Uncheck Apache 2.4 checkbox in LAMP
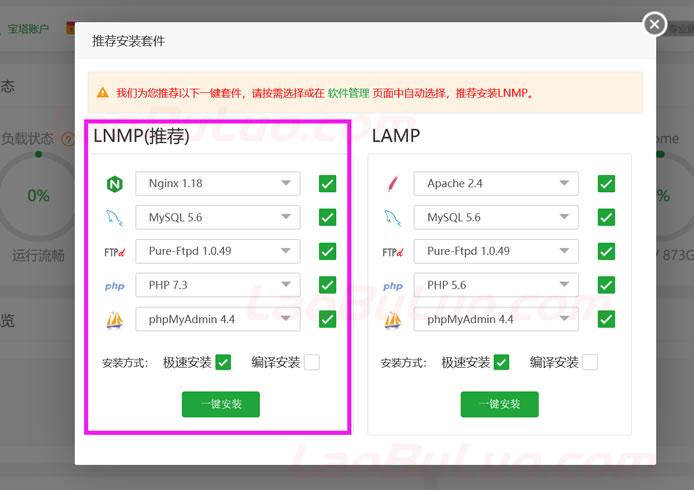Screen dimensions: 694x490 [606, 184]
